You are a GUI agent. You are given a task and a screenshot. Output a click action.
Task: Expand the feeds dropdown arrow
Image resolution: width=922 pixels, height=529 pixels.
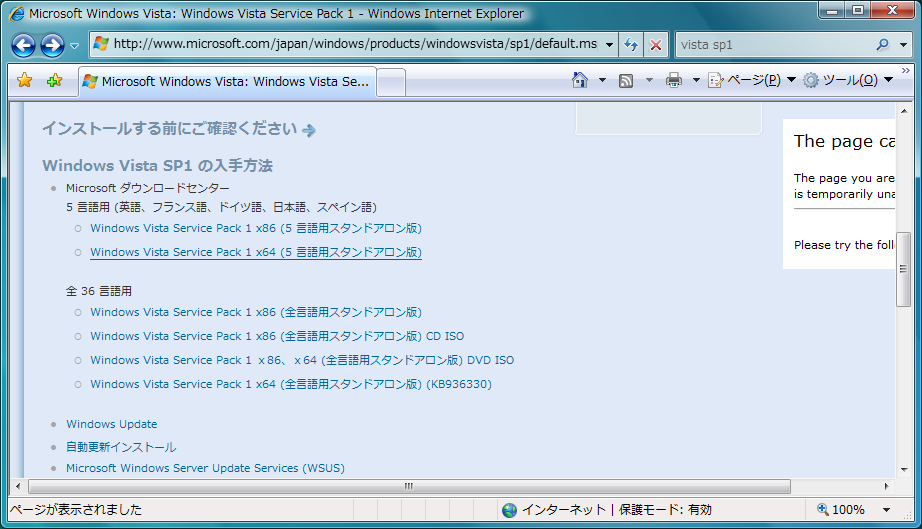pos(649,80)
